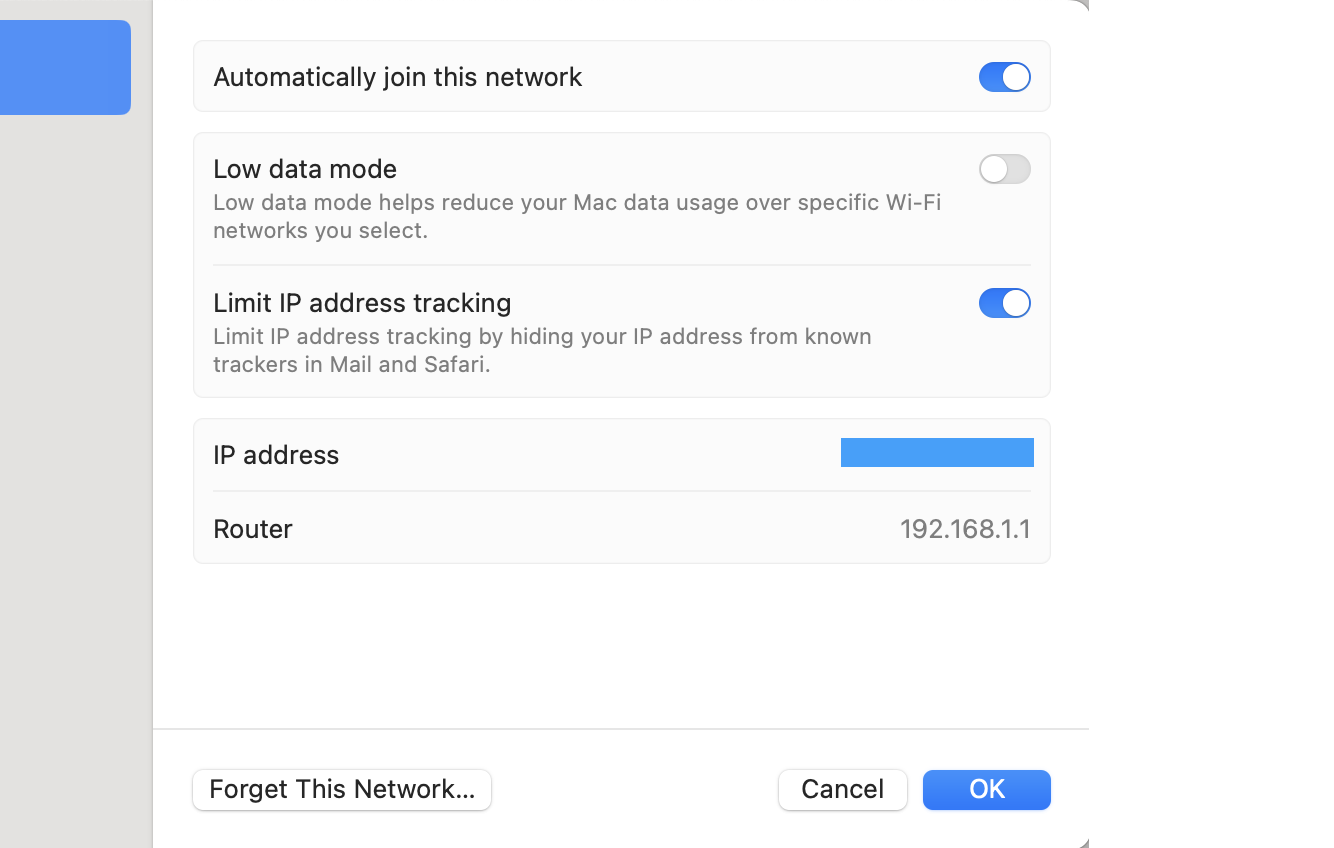Click the Low data mode heading
Screen dimensions: 1334x848
point(305,168)
